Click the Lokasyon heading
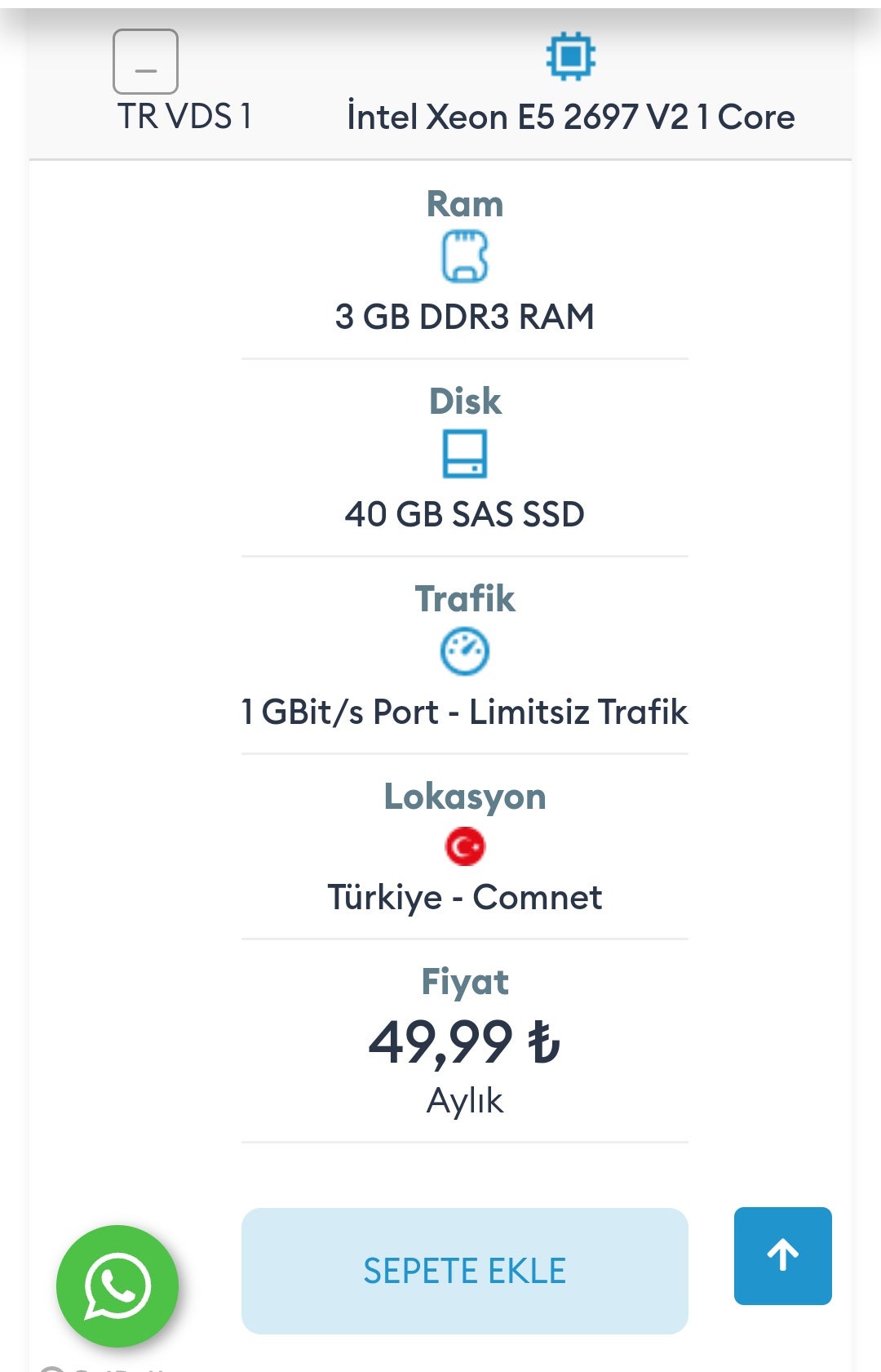This screenshot has height=1372, width=881. [x=464, y=796]
